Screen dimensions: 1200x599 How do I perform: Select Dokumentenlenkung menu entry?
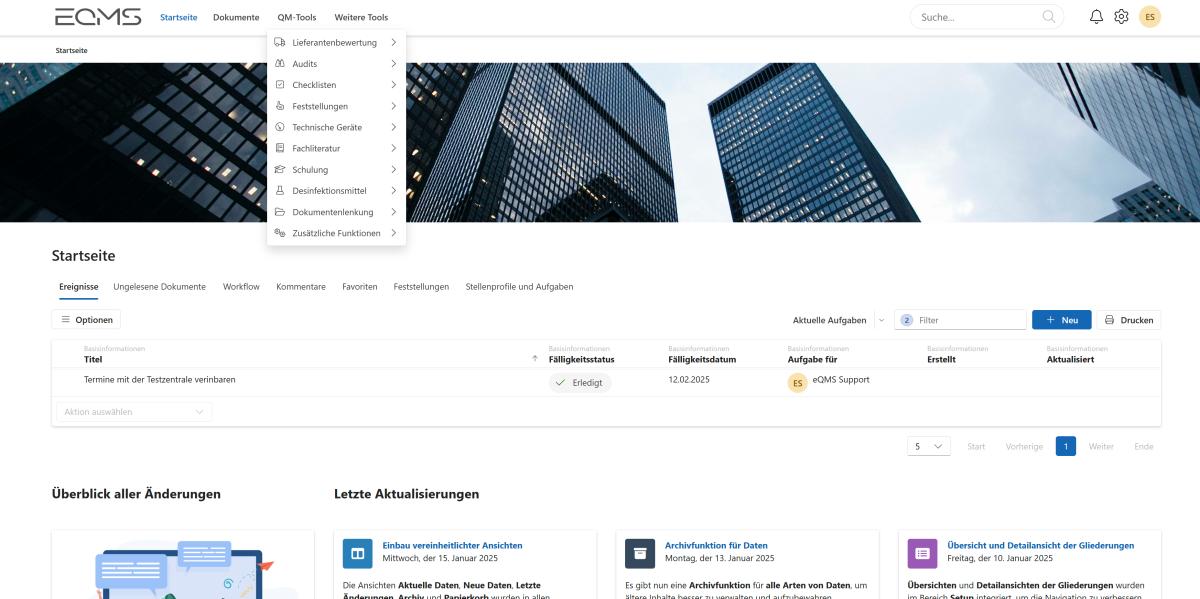click(x=336, y=212)
